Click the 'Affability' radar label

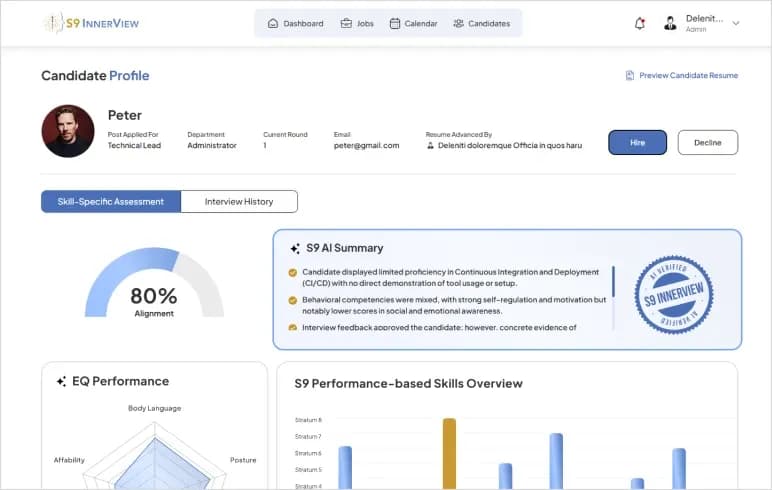pos(69,460)
